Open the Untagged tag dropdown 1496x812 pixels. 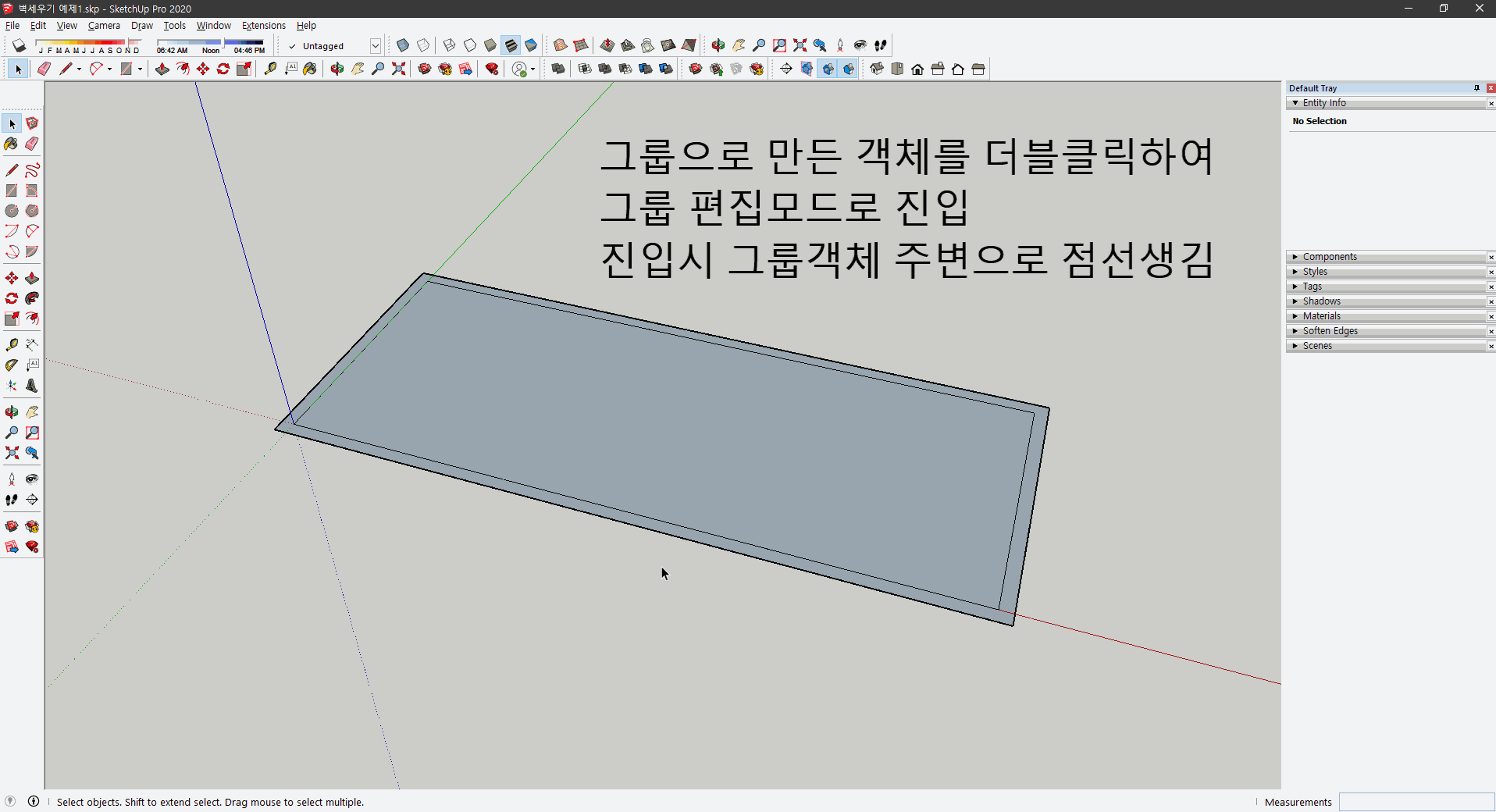click(375, 45)
